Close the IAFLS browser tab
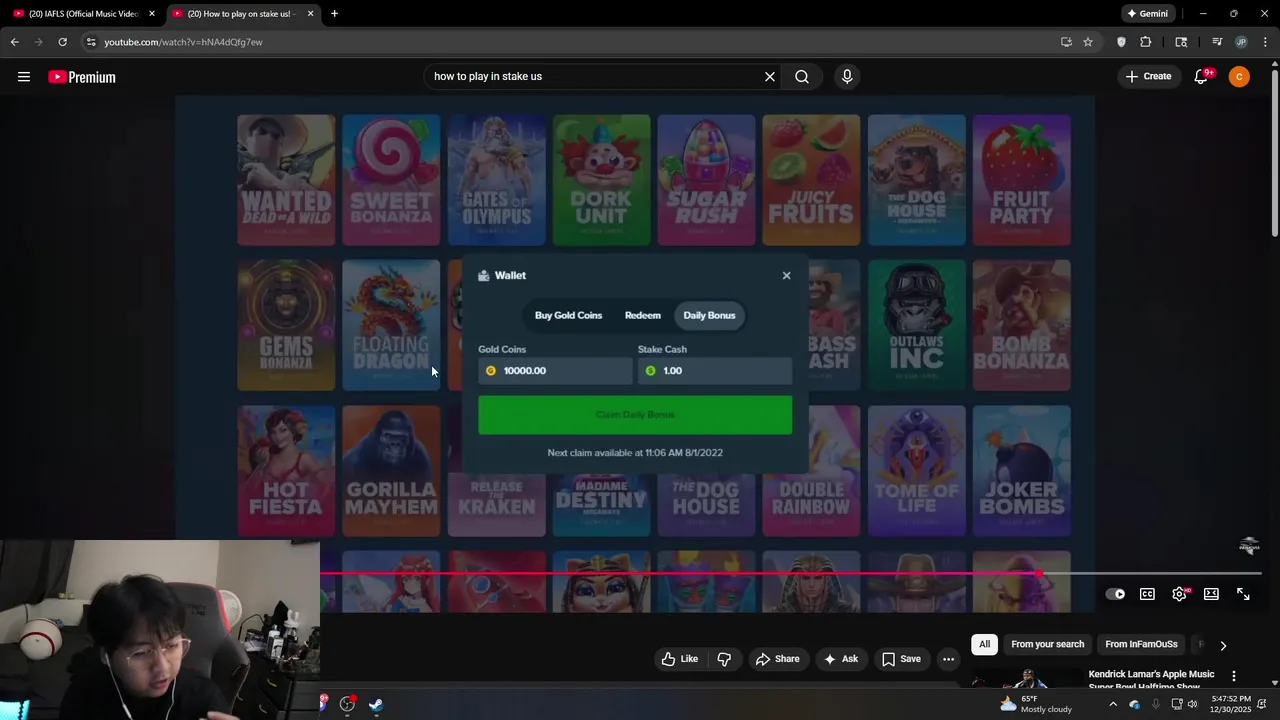The height and width of the screenshot is (720, 1280). tap(152, 14)
